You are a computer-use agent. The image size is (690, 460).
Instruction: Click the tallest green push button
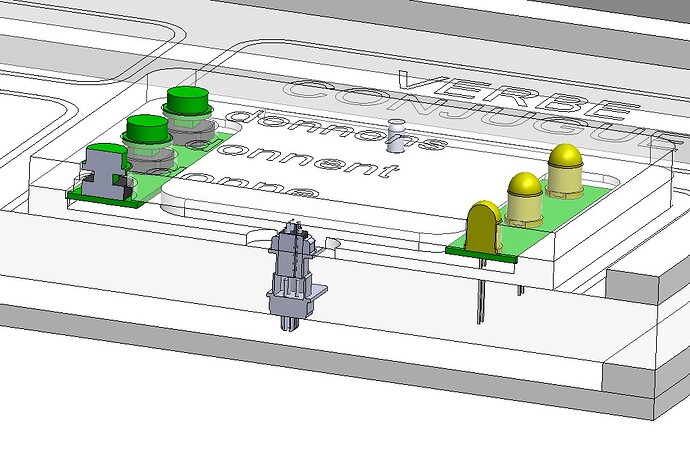click(x=188, y=105)
